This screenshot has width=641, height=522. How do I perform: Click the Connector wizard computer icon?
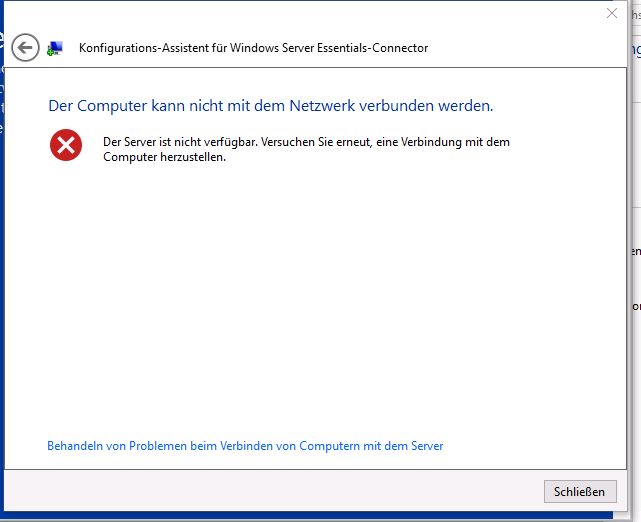point(55,47)
